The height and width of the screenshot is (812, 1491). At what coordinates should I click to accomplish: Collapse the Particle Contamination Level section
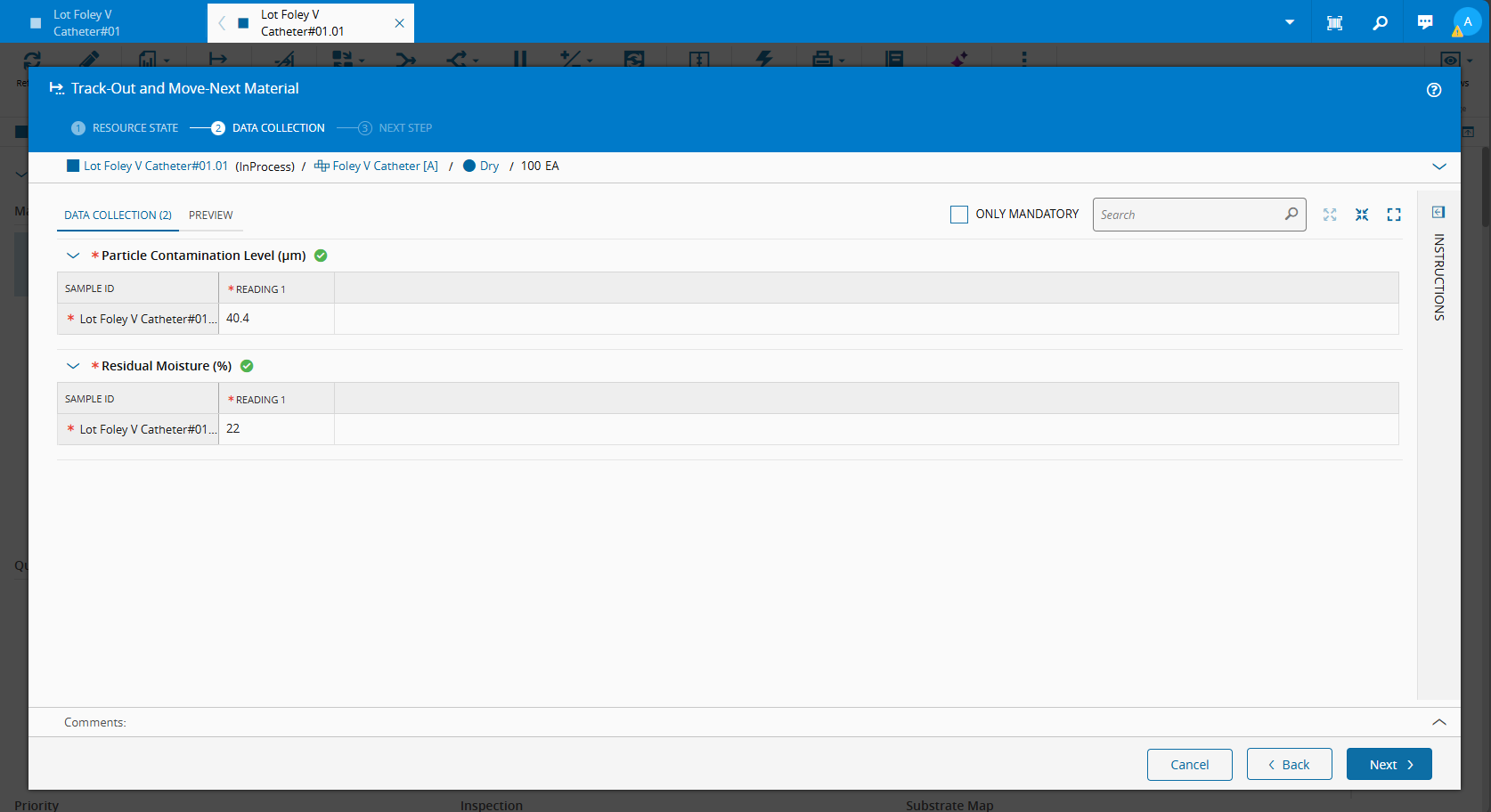(x=73, y=256)
